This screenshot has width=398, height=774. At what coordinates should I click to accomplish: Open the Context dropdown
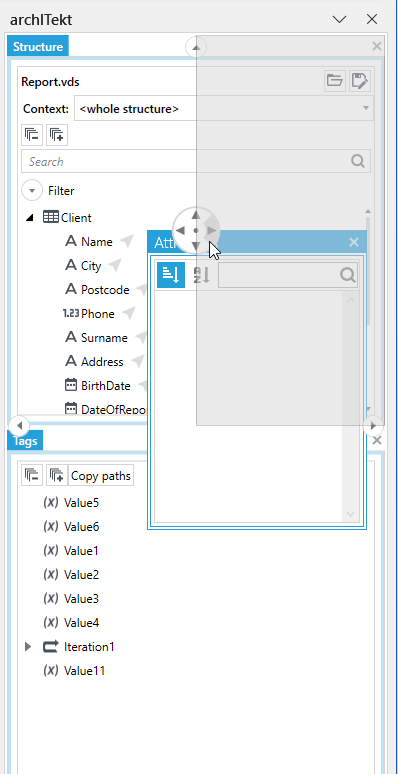click(x=224, y=108)
